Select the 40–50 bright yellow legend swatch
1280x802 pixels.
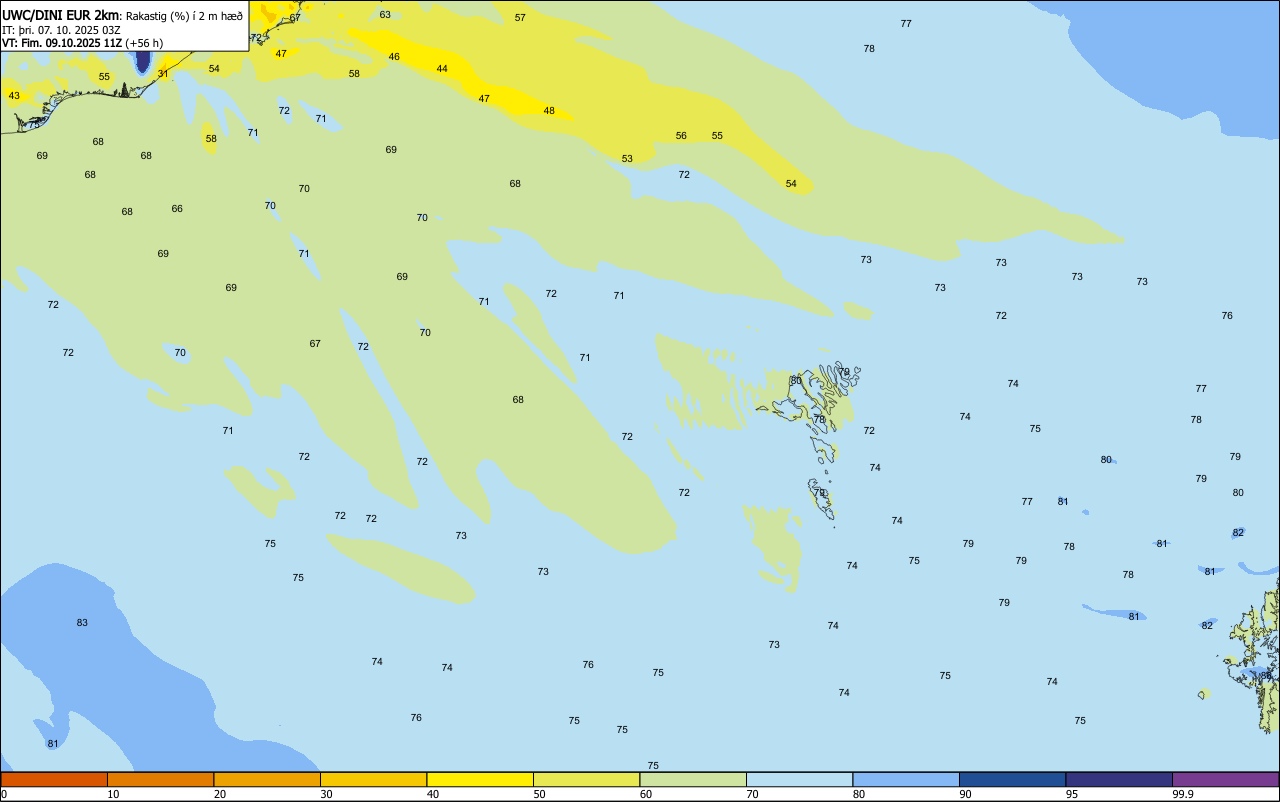[x=480, y=779]
